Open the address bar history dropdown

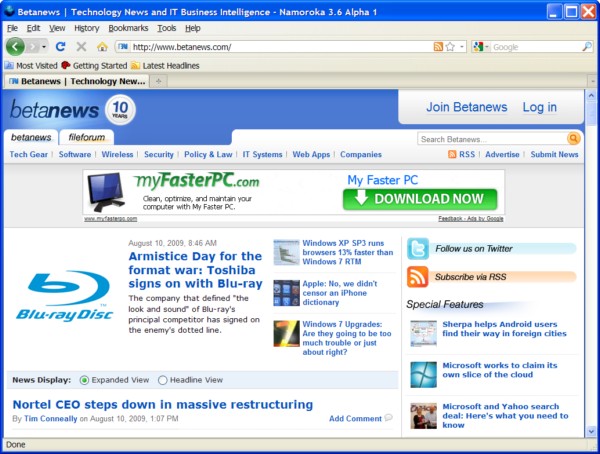pos(462,47)
